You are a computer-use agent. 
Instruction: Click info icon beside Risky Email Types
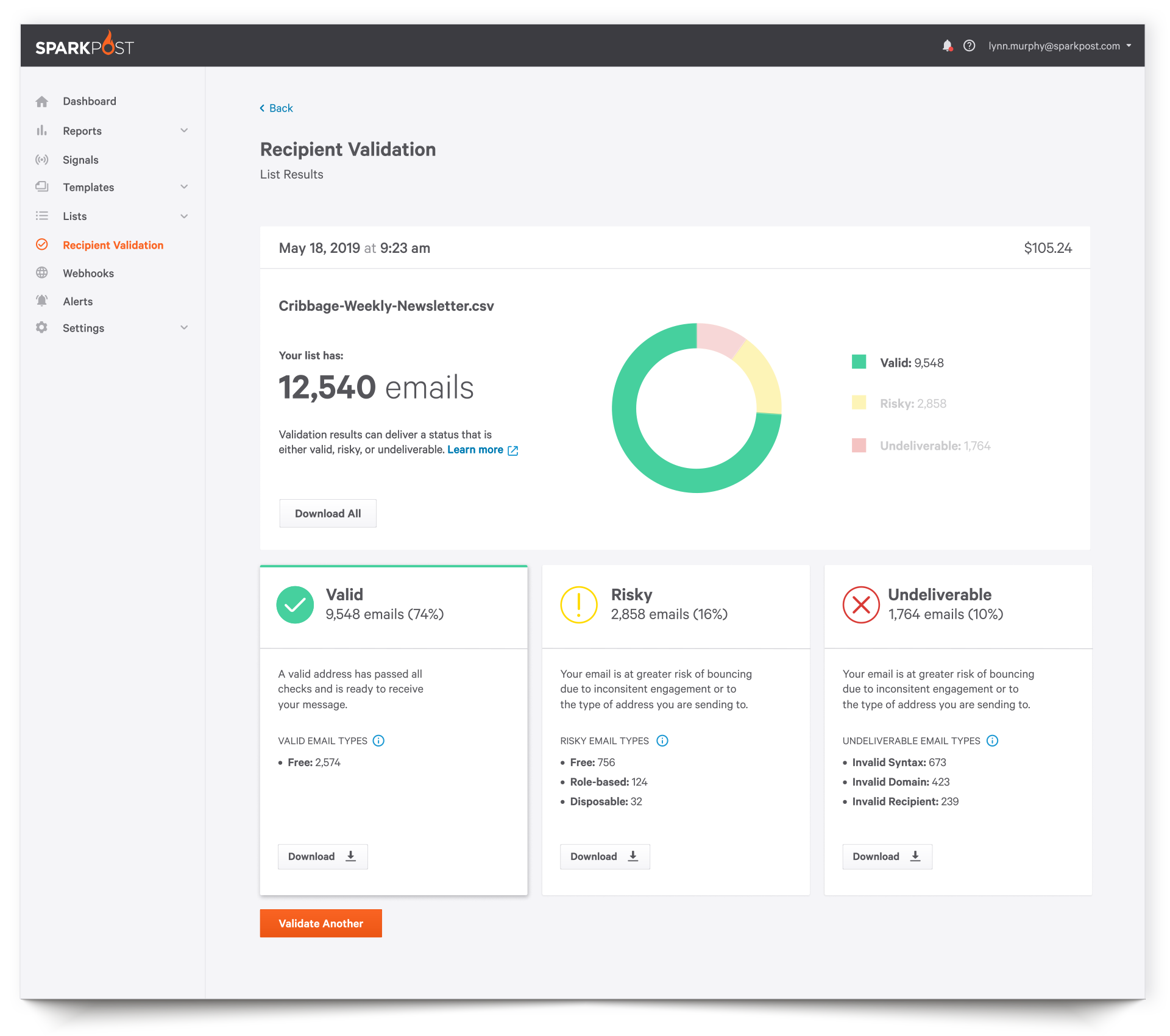(662, 740)
